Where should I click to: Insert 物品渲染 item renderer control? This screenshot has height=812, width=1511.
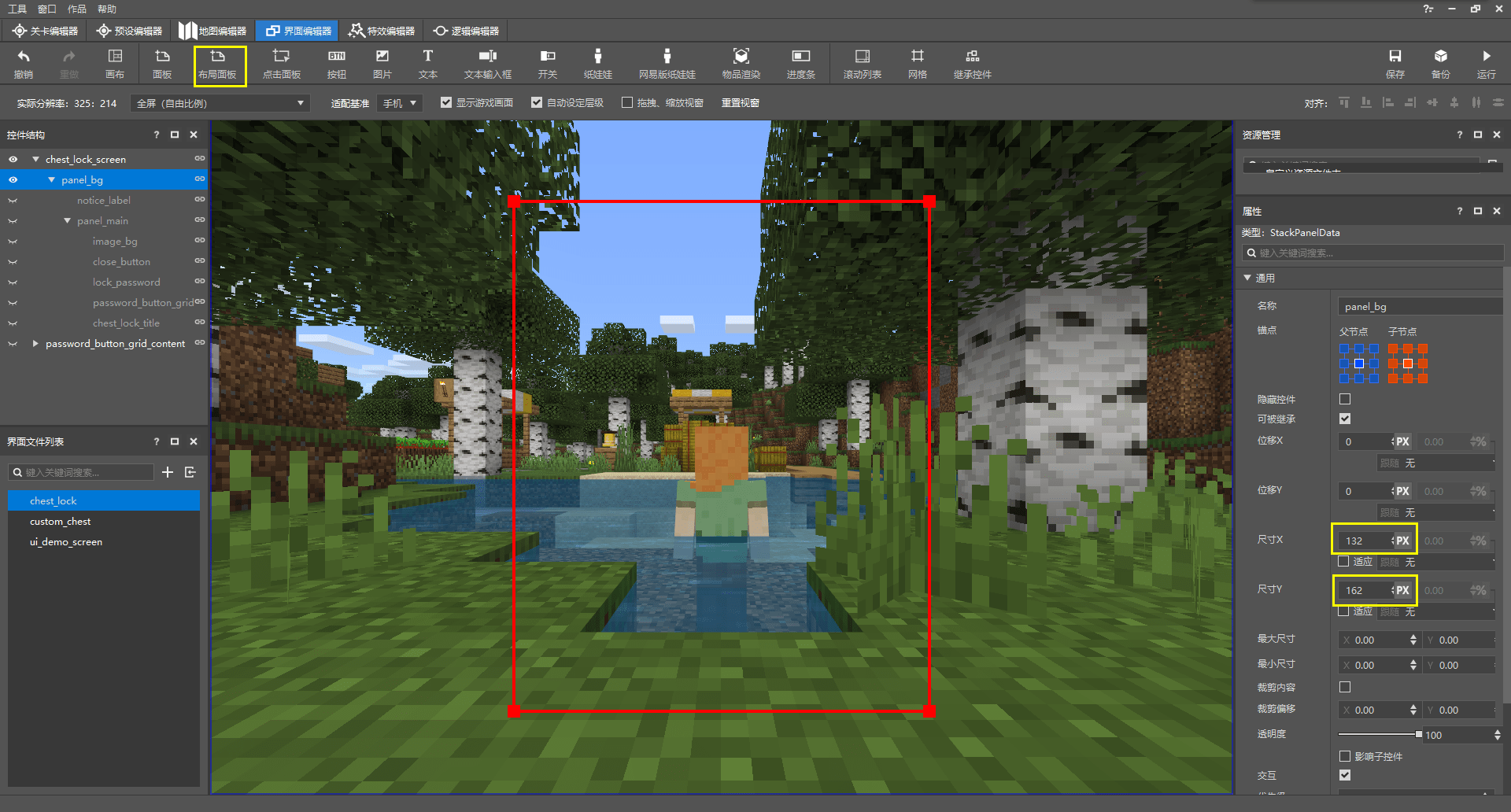(x=741, y=64)
